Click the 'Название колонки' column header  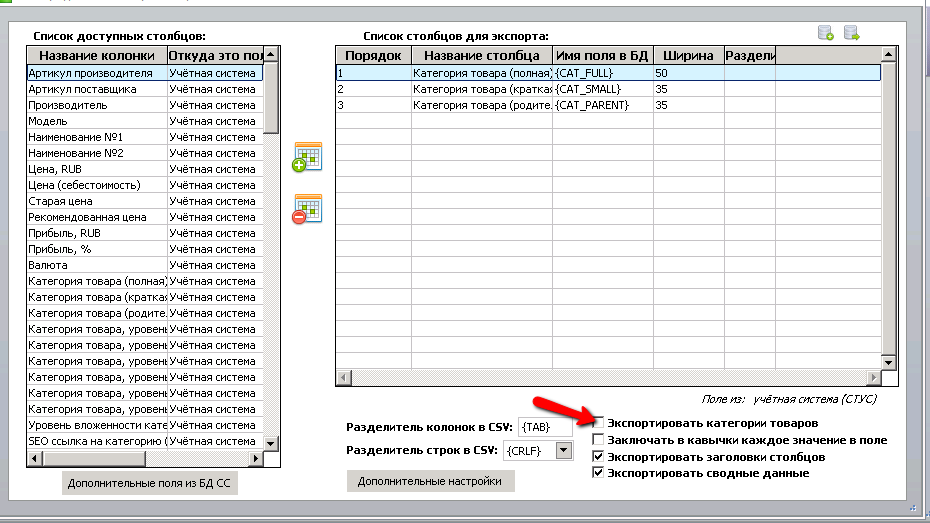pos(97,56)
